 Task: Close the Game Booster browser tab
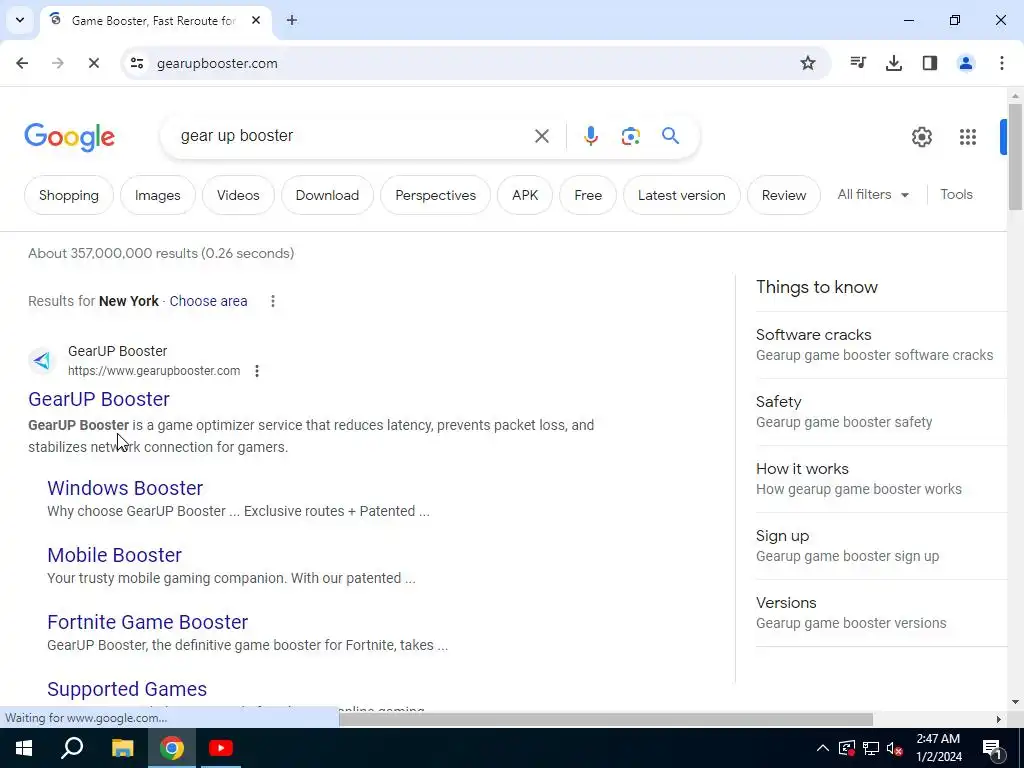(256, 20)
